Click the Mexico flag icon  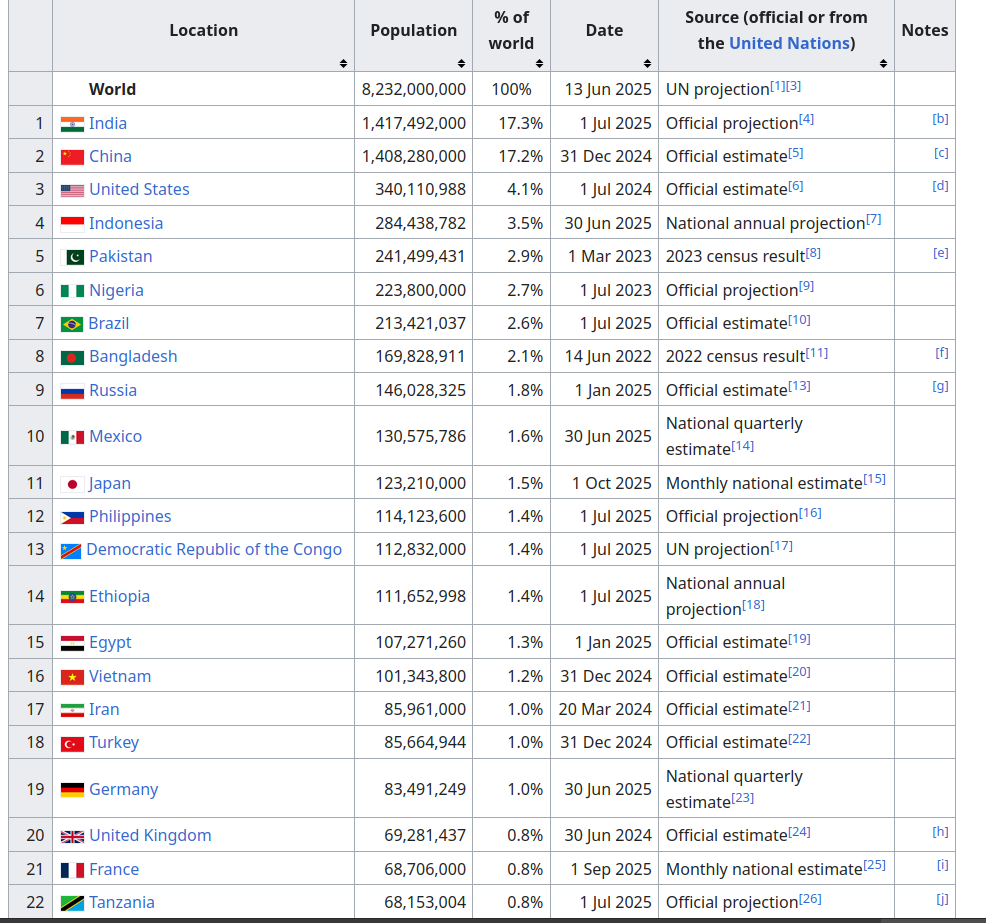click(72, 437)
